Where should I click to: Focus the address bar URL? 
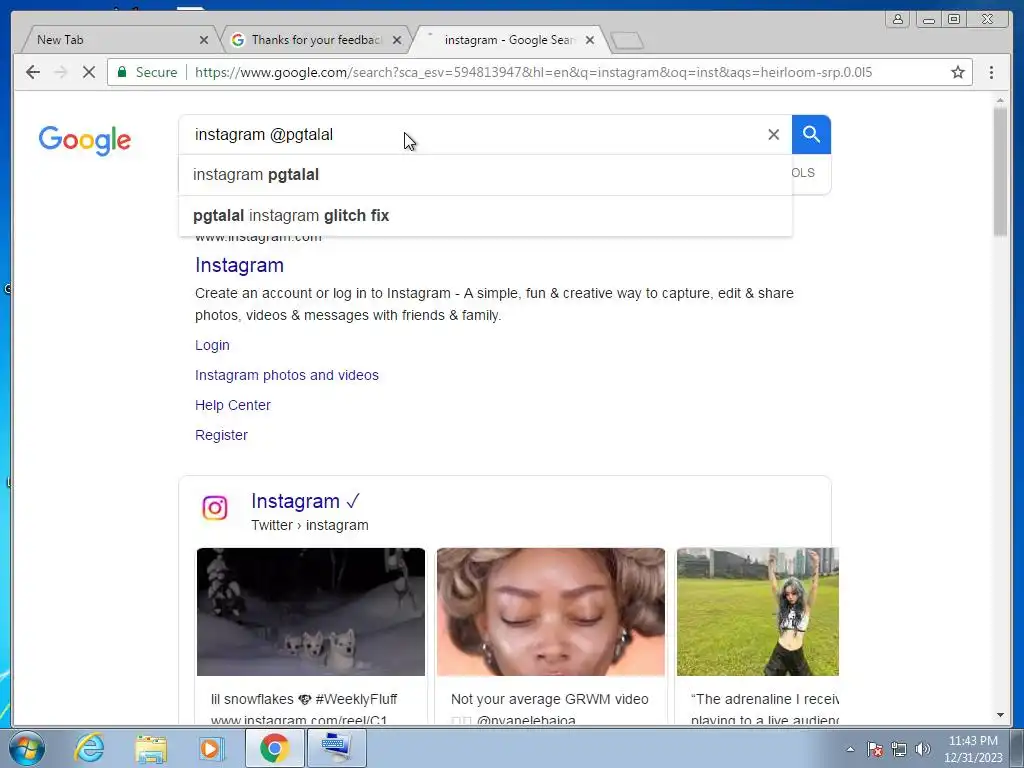(x=533, y=72)
